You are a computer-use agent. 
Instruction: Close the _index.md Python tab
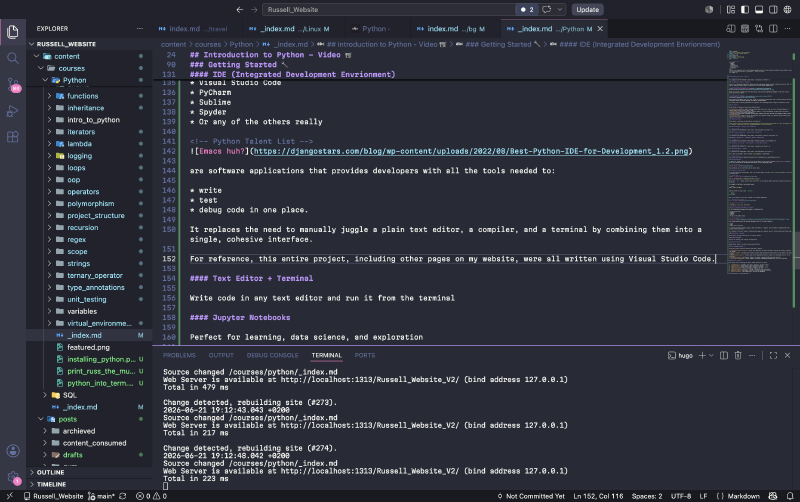tap(600, 29)
